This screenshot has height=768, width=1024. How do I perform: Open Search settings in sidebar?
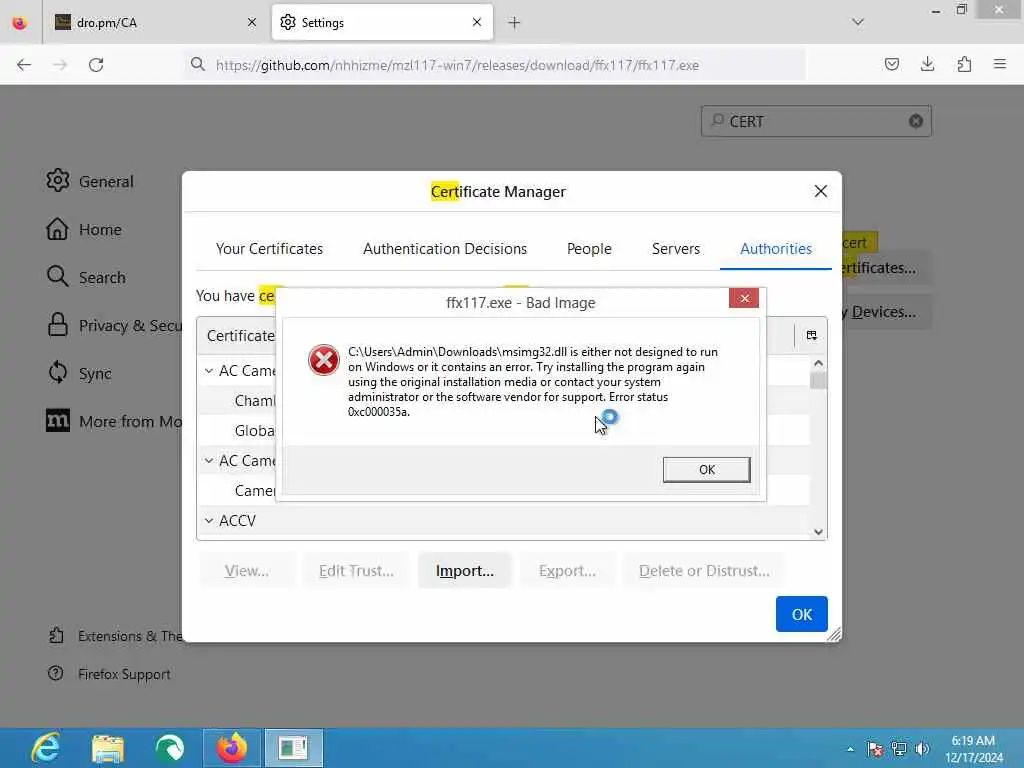(86, 278)
